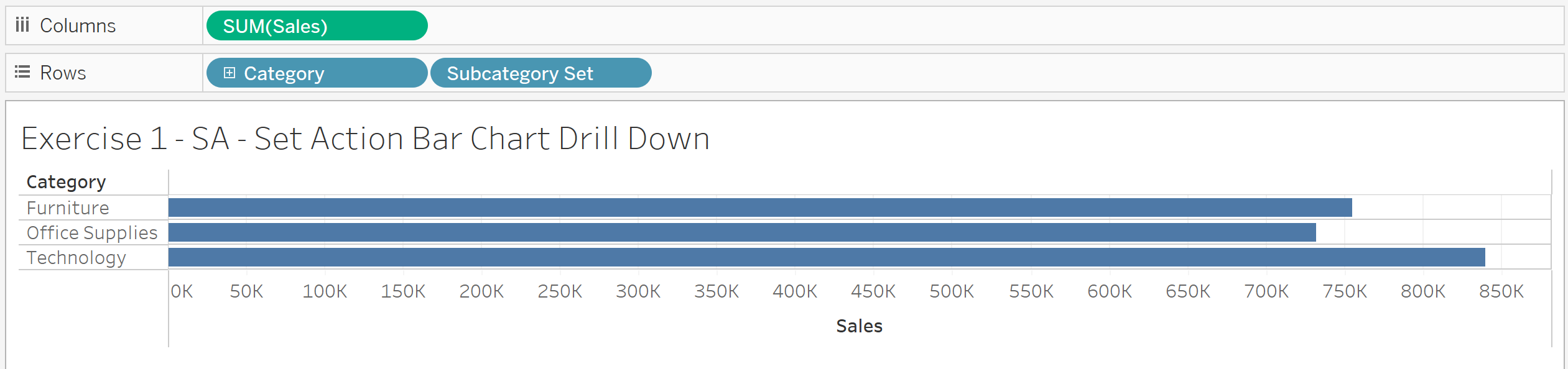
Task: Click the Category pill in Rows
Action: (317, 73)
